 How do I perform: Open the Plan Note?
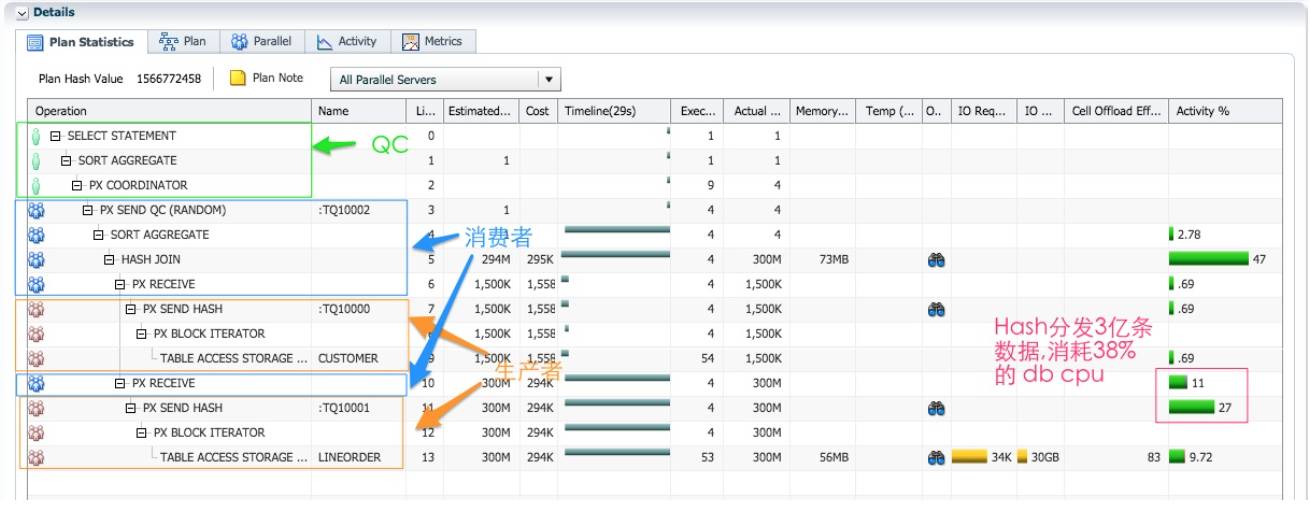(x=267, y=78)
